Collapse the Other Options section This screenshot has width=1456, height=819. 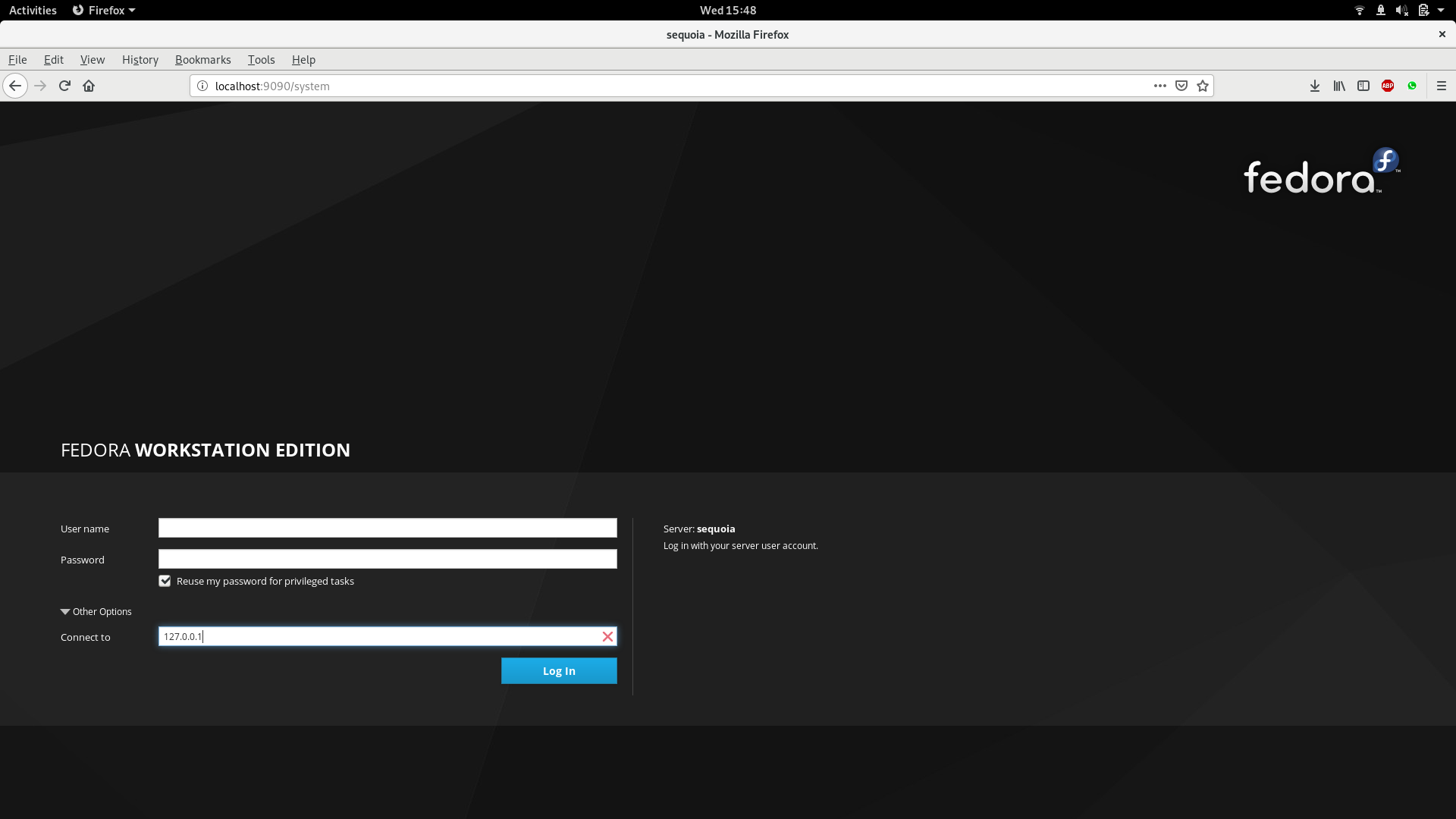click(x=64, y=611)
